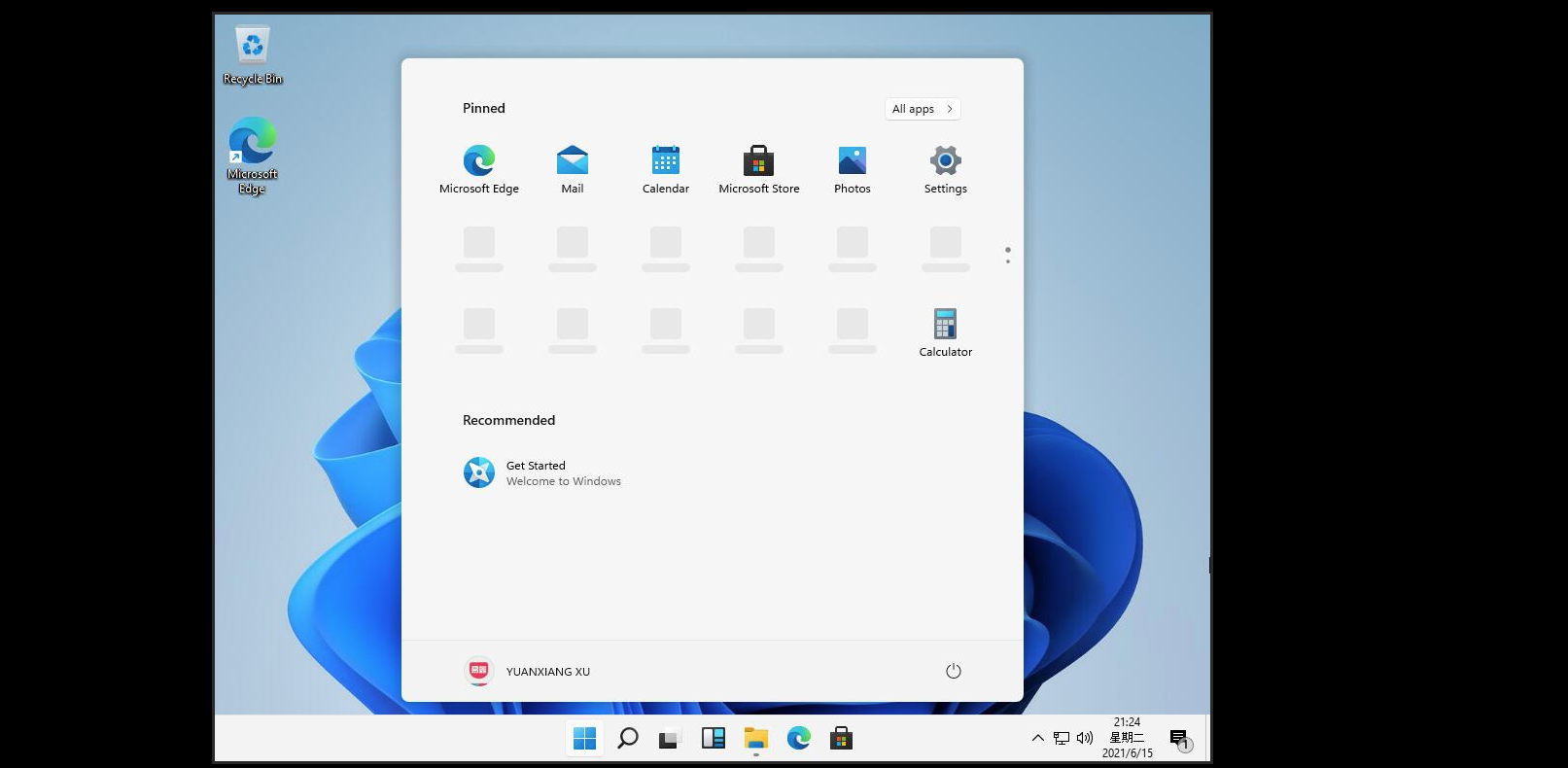
Task: Click the Recommended section heading
Action: 509,420
